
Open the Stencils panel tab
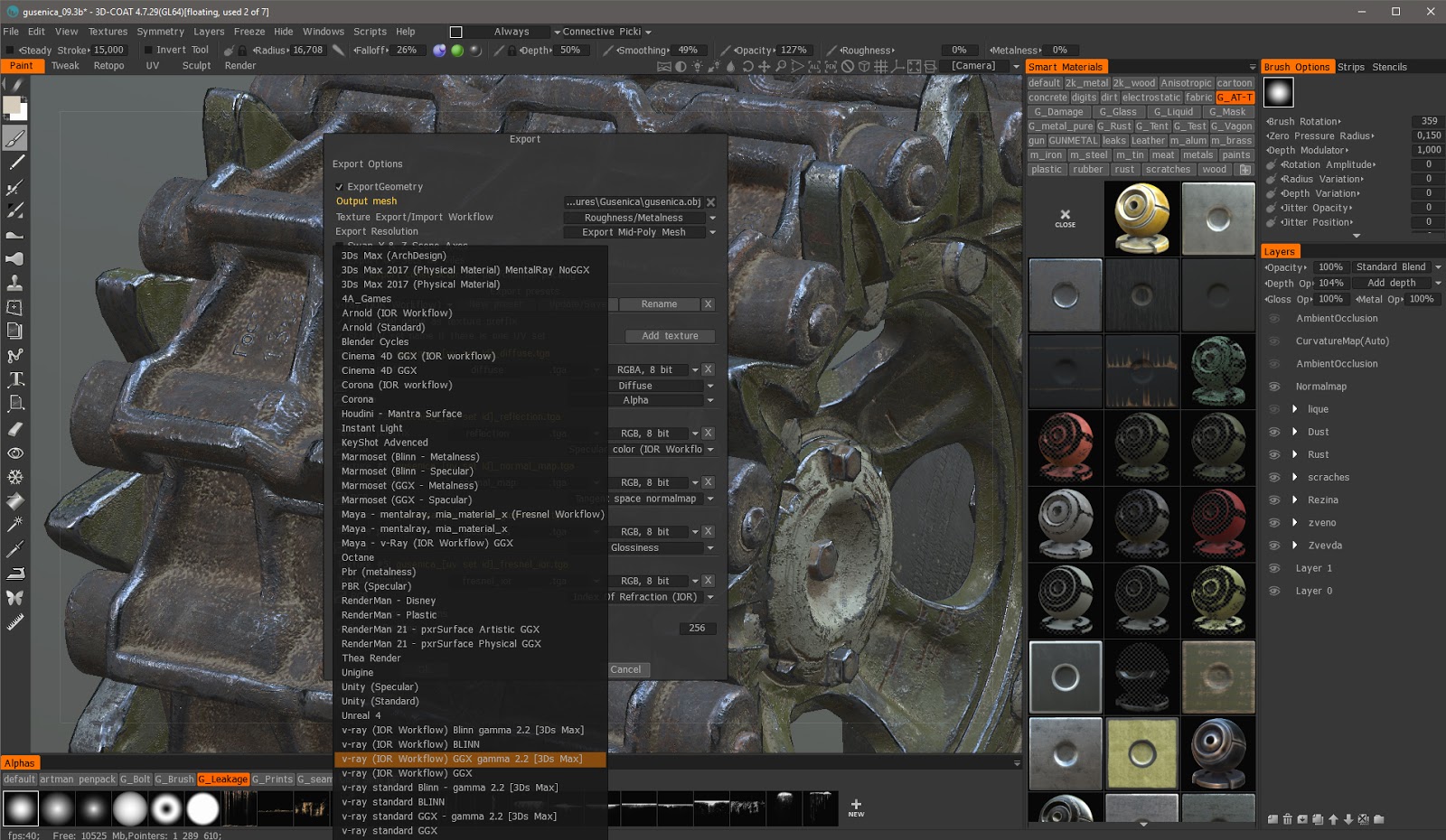[x=1389, y=67]
